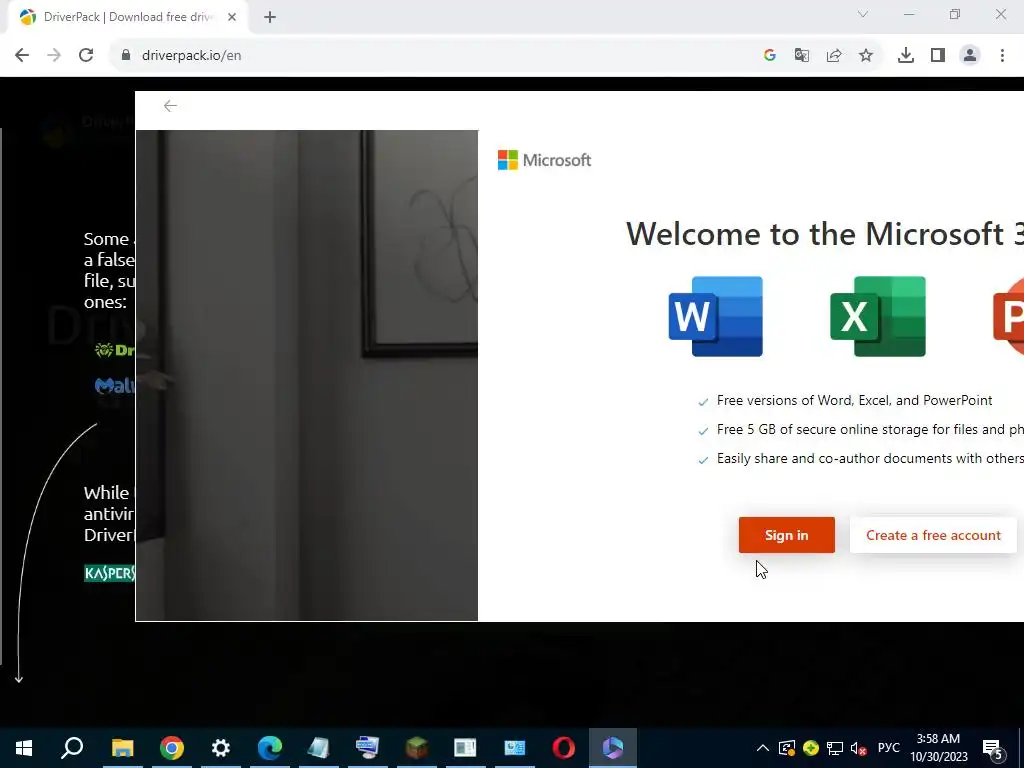Click Create a free account button
This screenshot has width=1024, height=768.
pyautogui.click(x=933, y=535)
